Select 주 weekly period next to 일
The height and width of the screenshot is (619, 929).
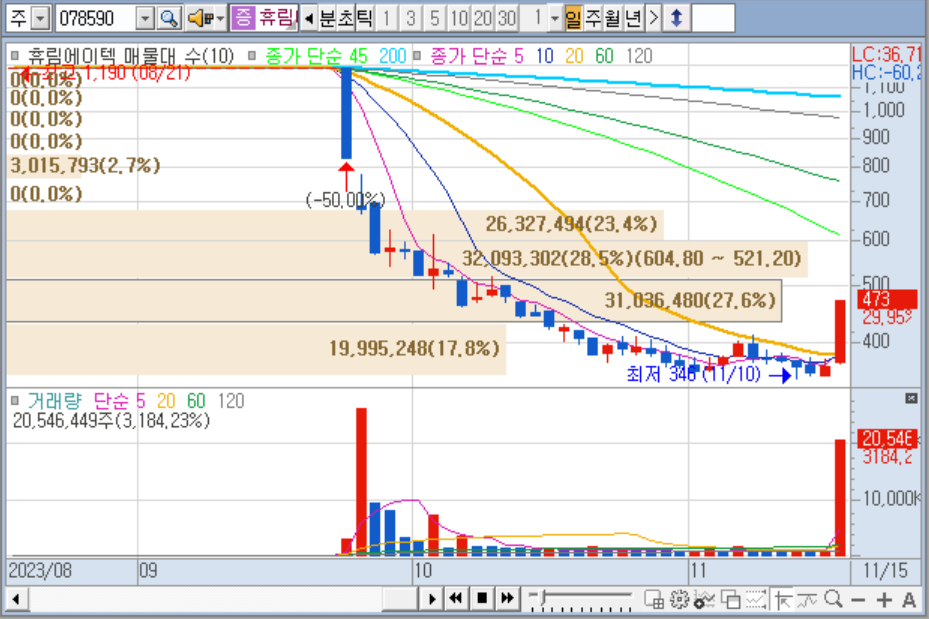click(x=593, y=18)
